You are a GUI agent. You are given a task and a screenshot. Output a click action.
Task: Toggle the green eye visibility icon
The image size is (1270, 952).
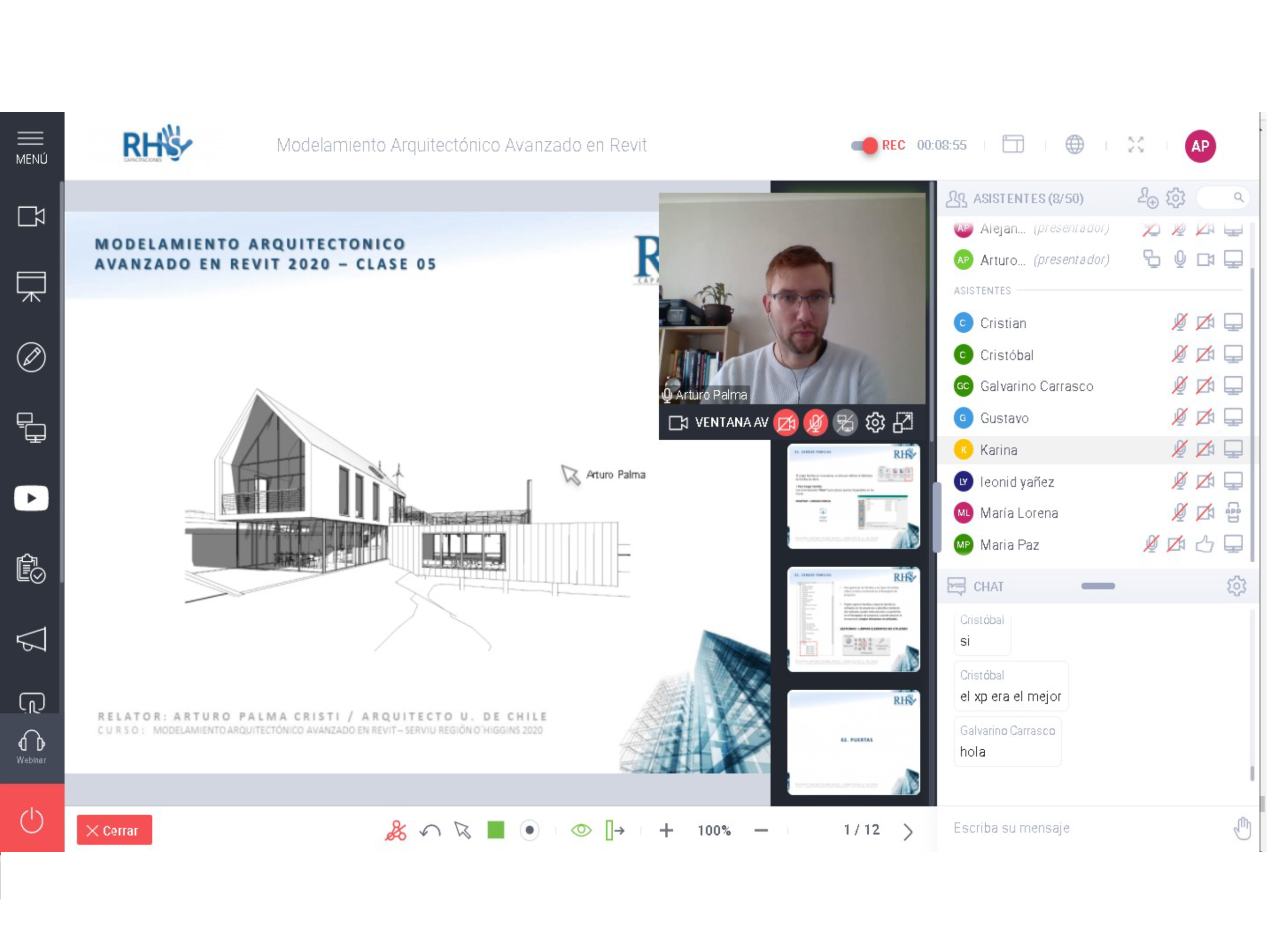581,831
